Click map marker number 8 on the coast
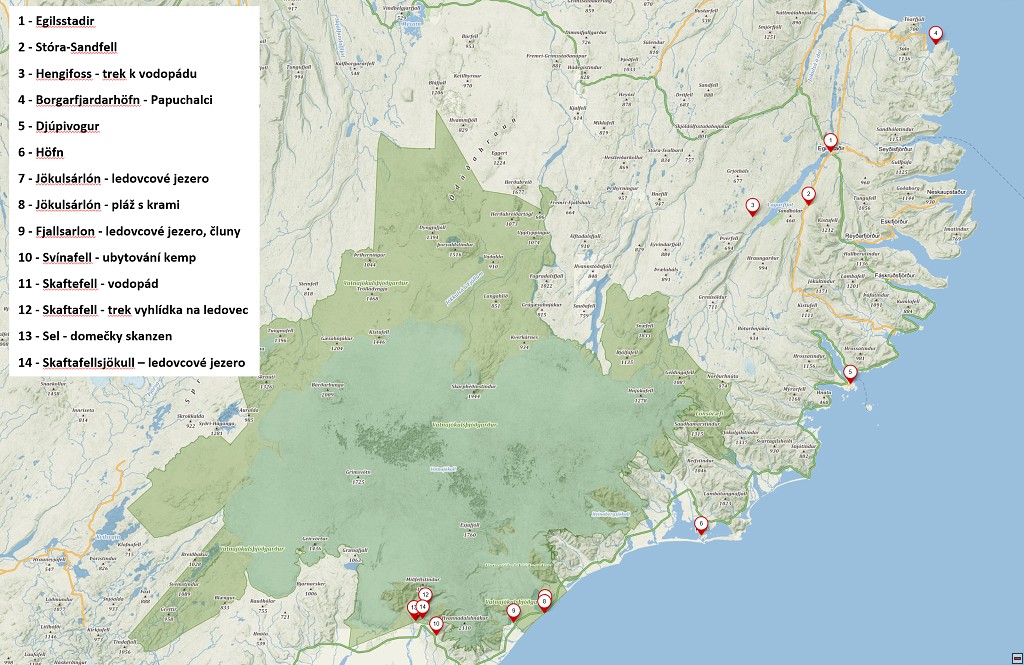The image size is (1024, 665). click(x=544, y=601)
